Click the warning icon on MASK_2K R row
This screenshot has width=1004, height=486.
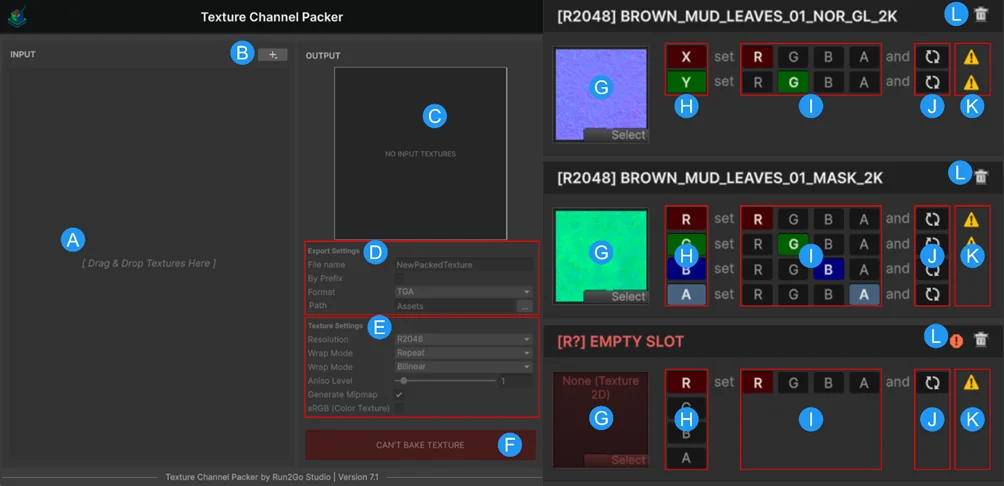[x=971, y=220]
